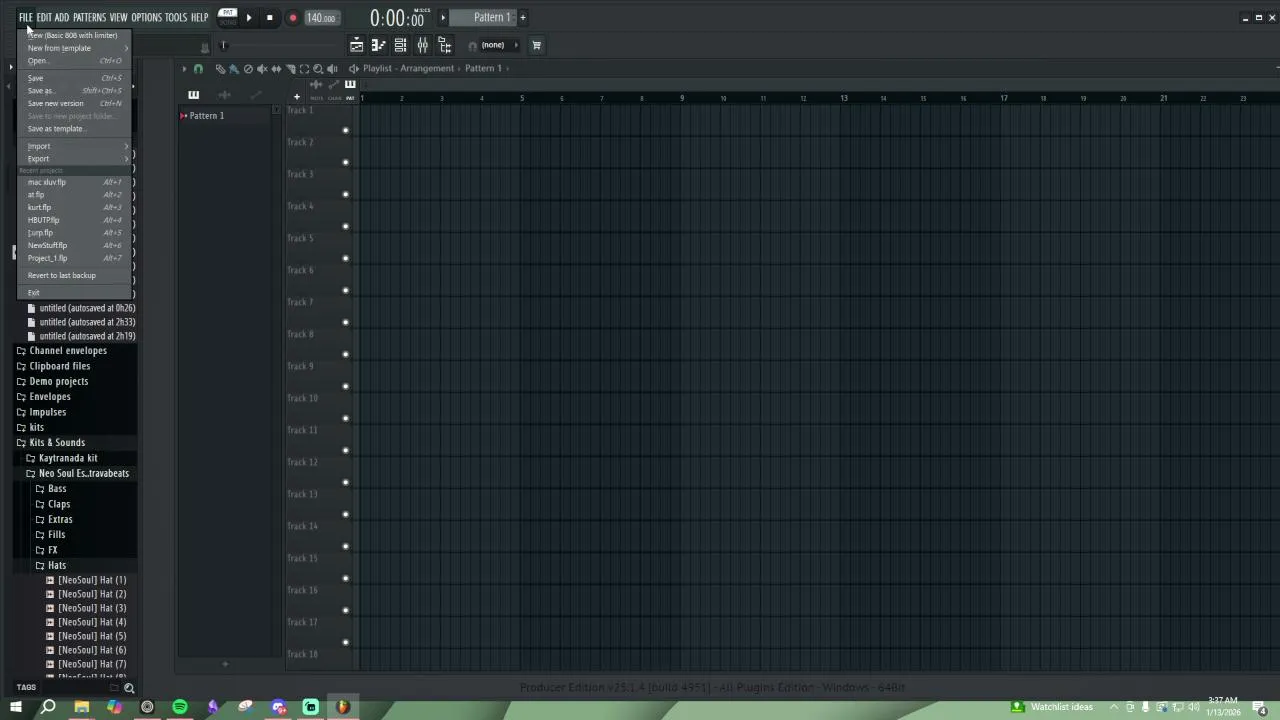Viewport: 1280px width, 720px height.
Task: Open Spotify from the taskbar
Action: pyautogui.click(x=180, y=707)
